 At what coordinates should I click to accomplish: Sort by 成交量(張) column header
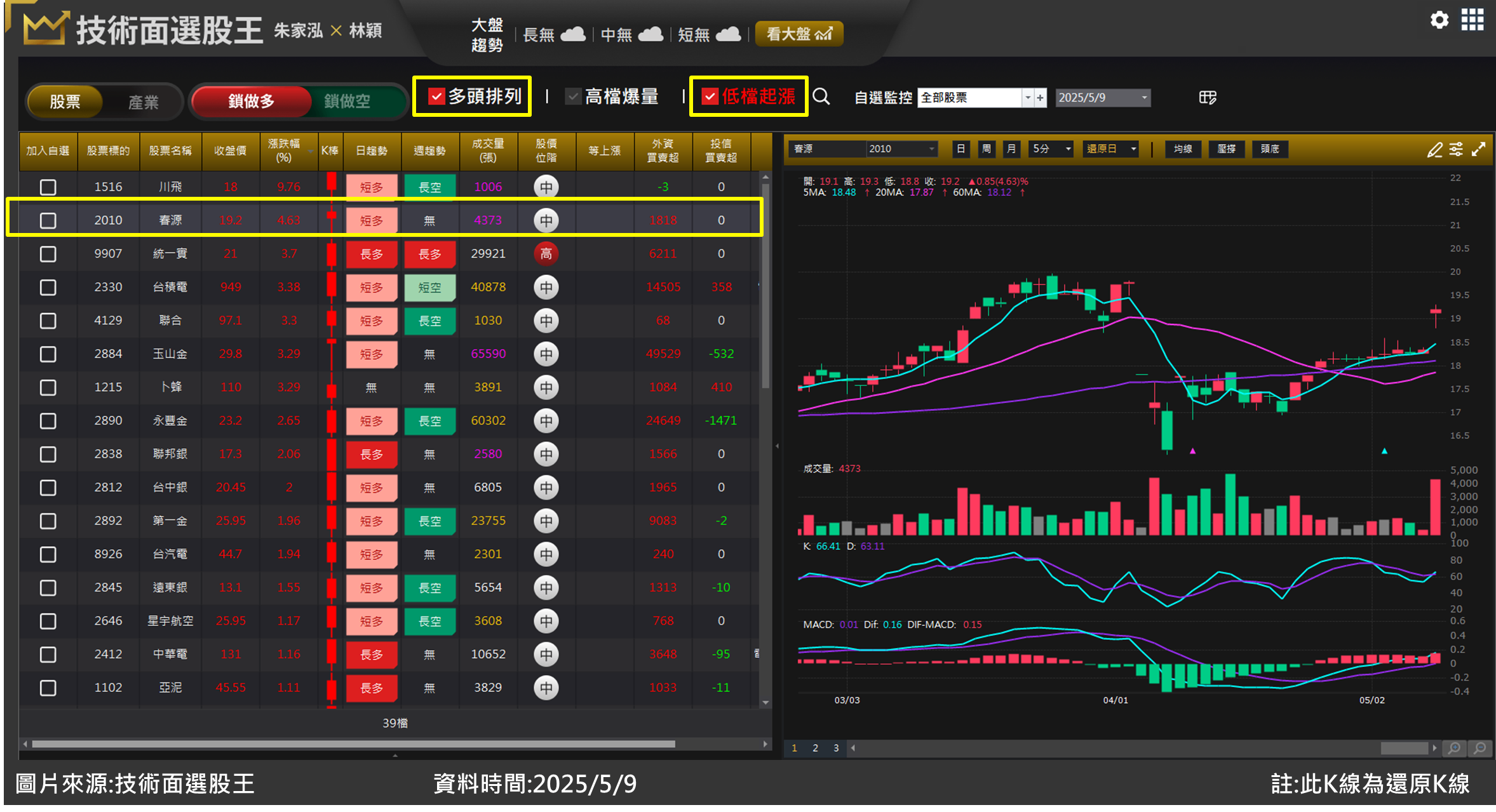coord(488,151)
